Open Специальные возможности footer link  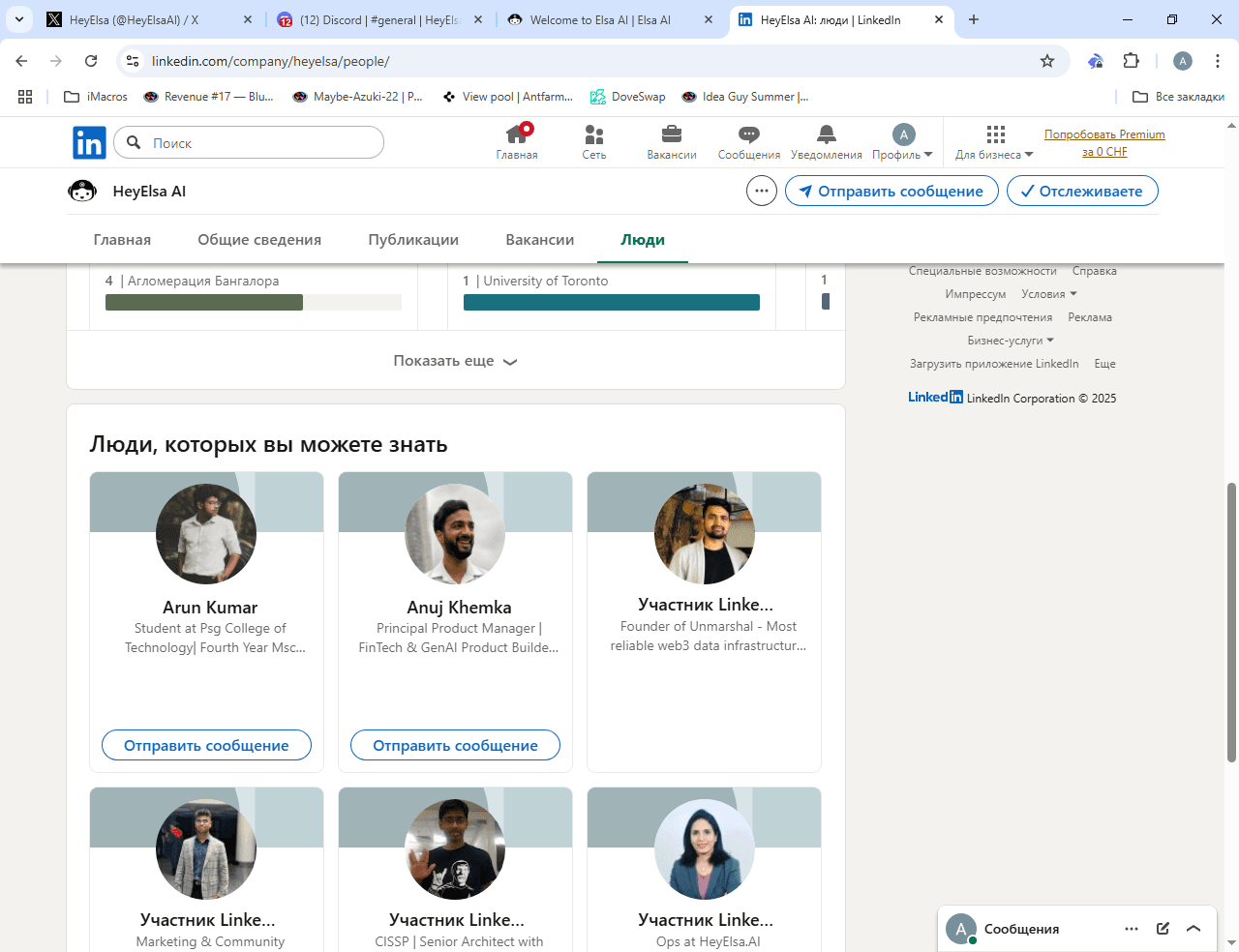(982, 271)
